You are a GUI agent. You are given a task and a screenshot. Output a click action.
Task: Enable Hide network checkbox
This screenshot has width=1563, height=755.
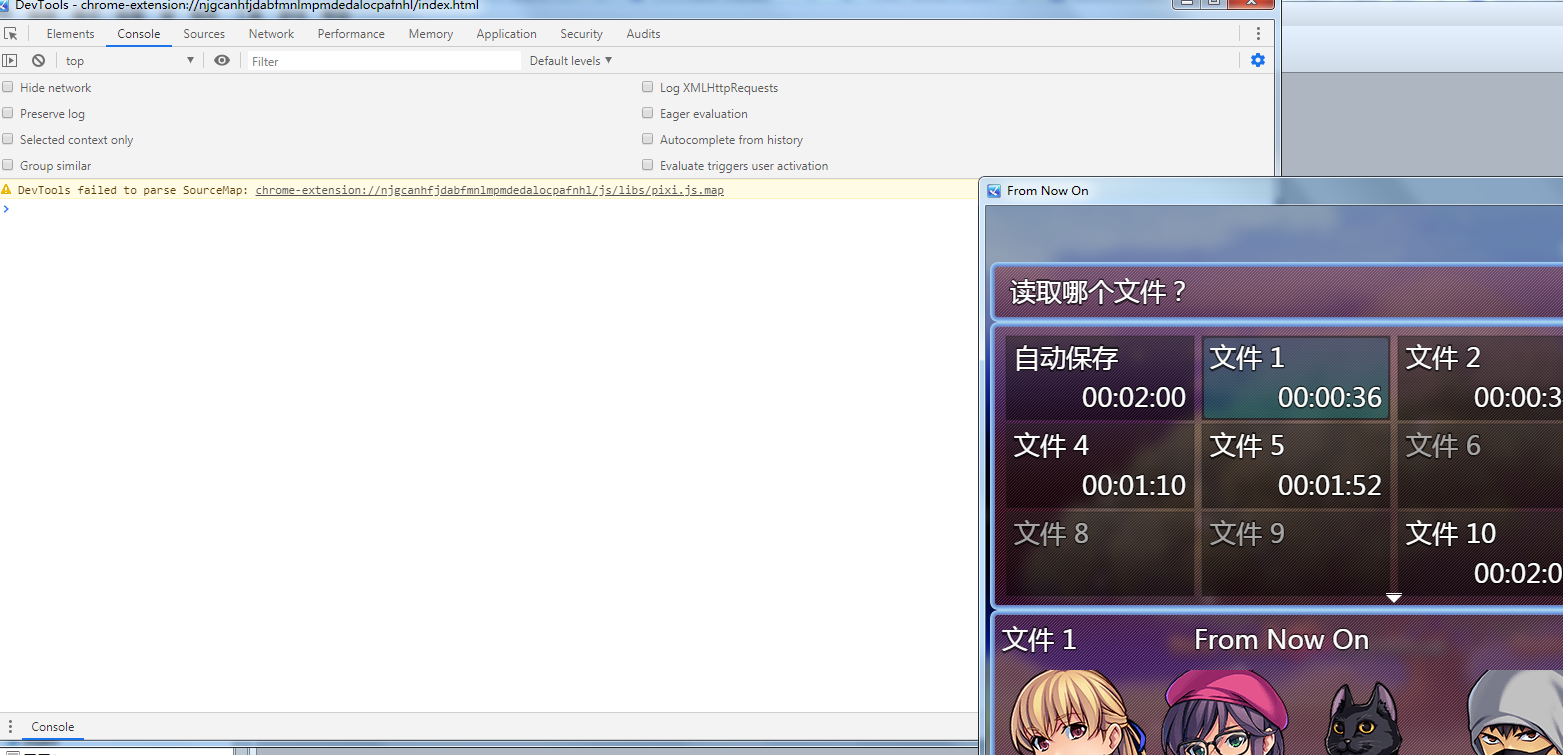[x=8, y=87]
